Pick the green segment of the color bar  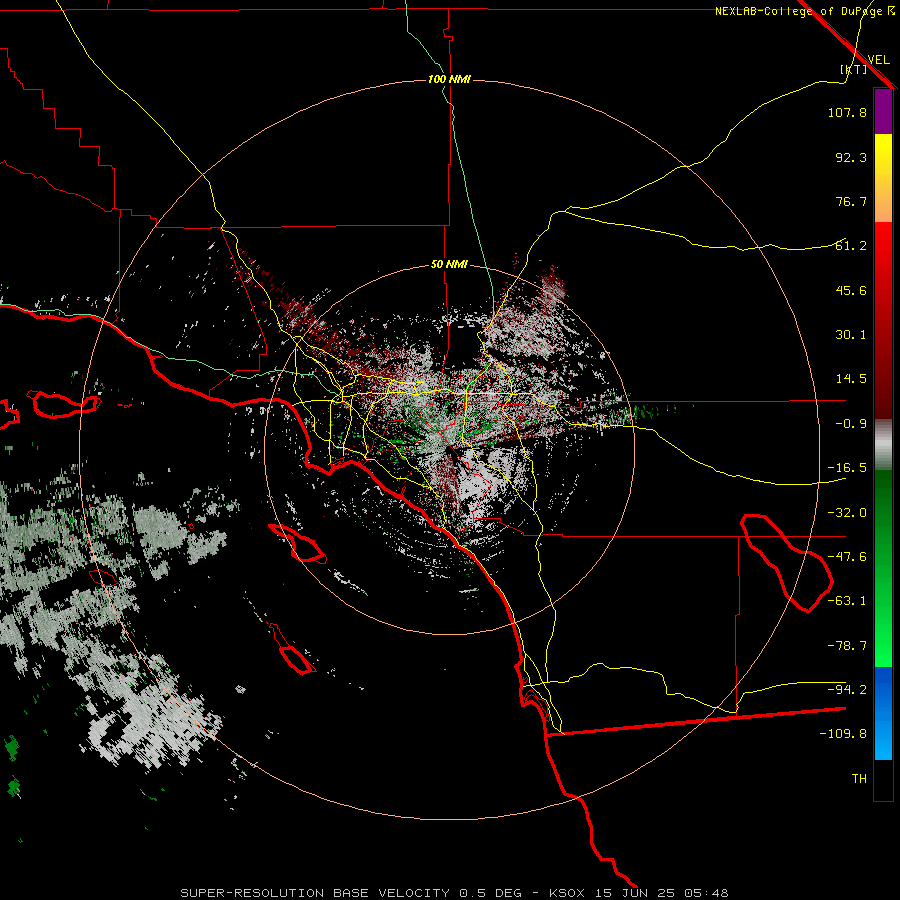(883, 568)
